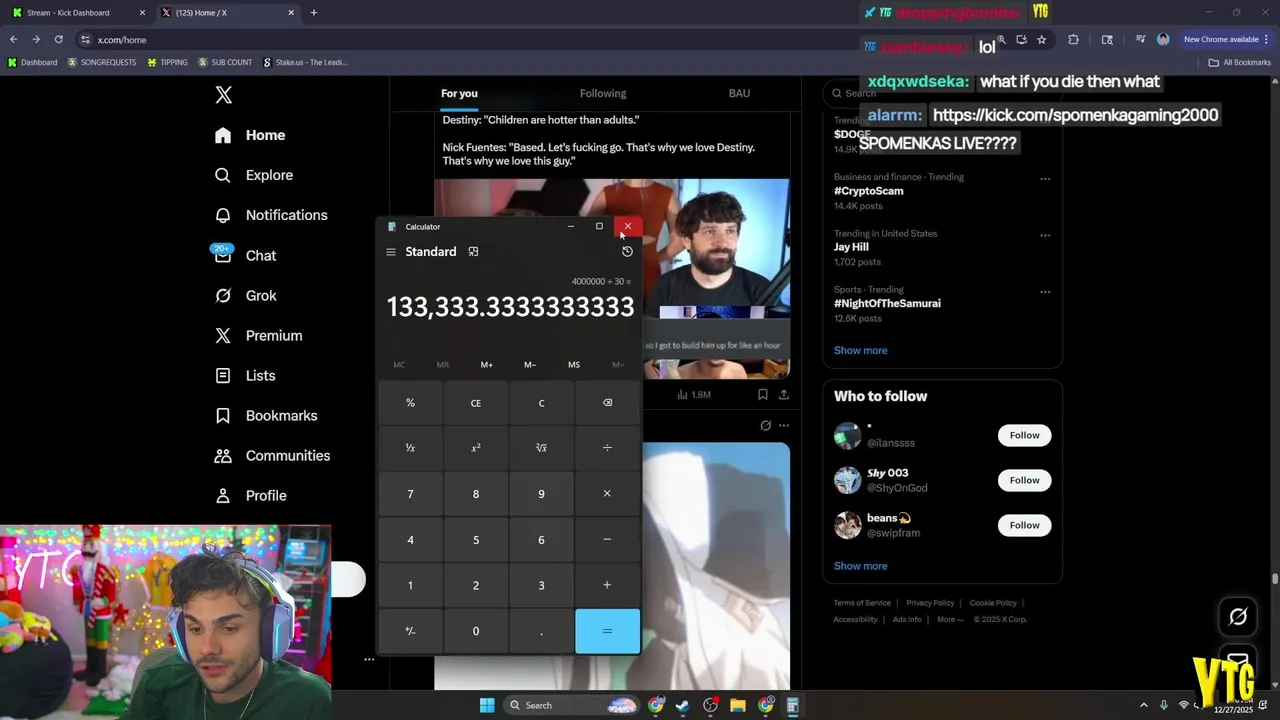Click the C clear button
The image size is (1280, 720).
541,403
